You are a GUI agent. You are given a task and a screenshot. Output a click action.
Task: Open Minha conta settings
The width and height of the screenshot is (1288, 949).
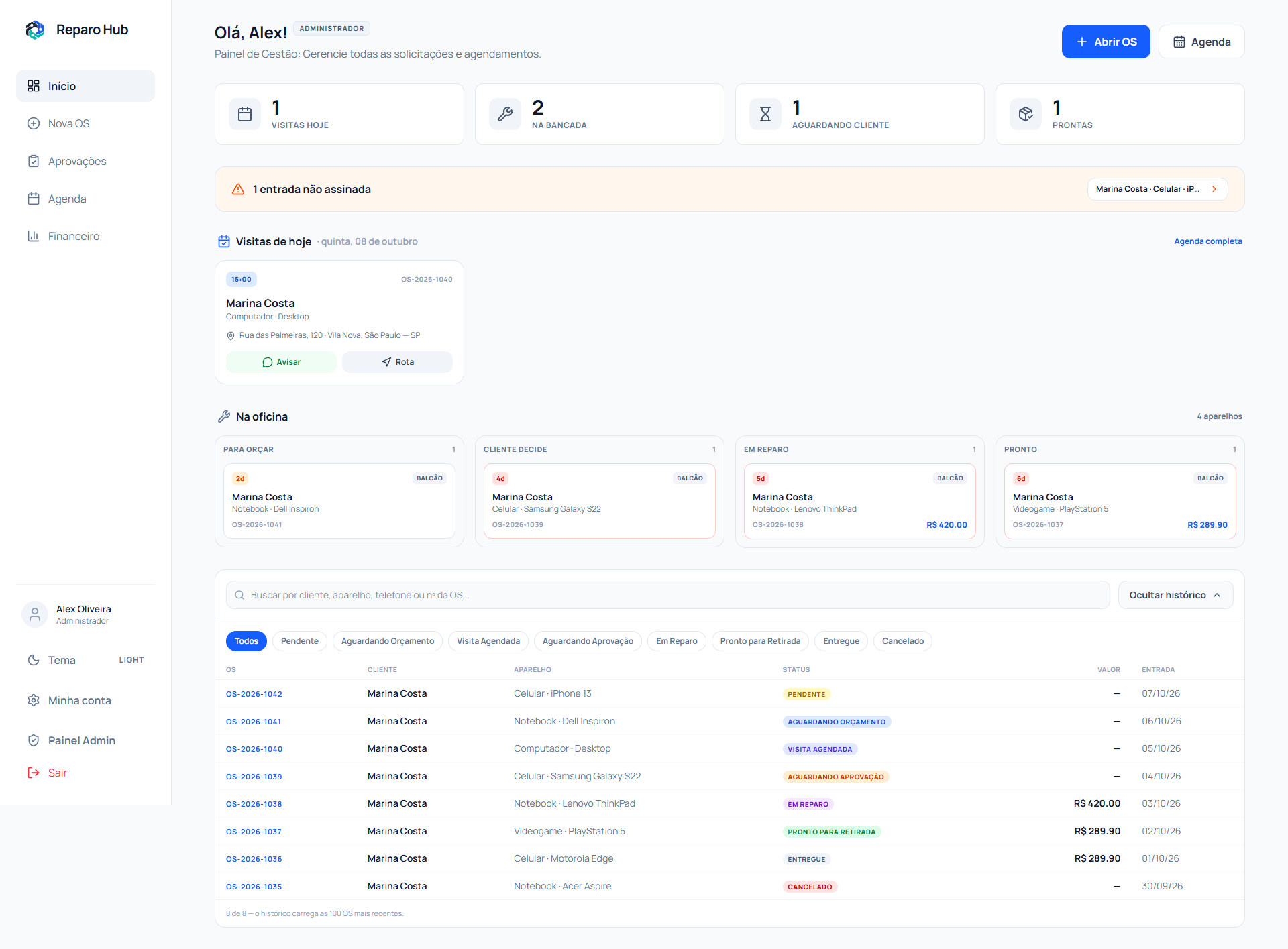85,700
